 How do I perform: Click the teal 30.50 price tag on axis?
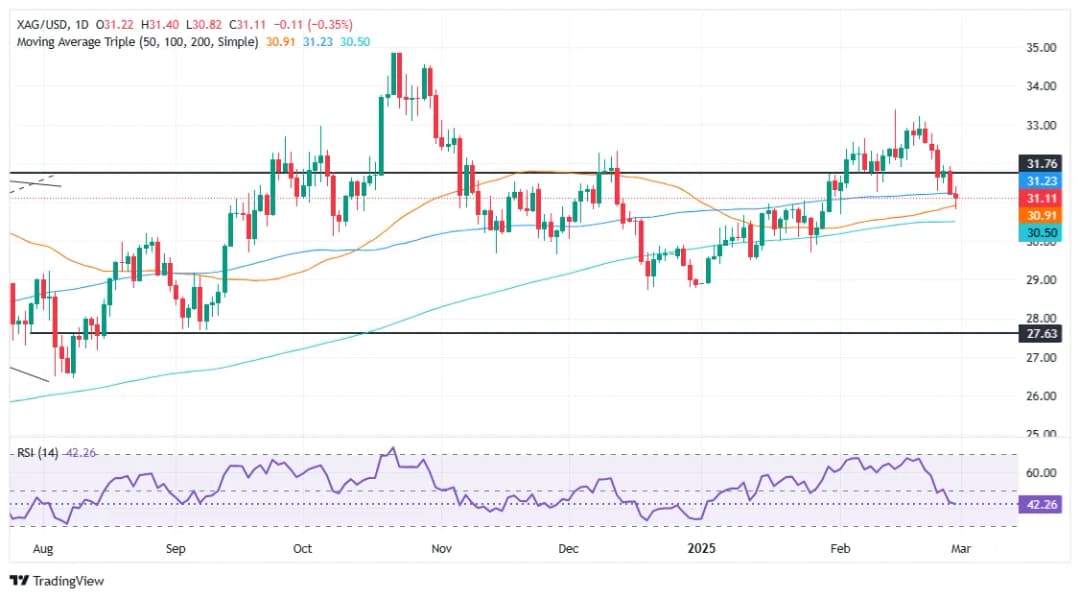pos(1043,232)
